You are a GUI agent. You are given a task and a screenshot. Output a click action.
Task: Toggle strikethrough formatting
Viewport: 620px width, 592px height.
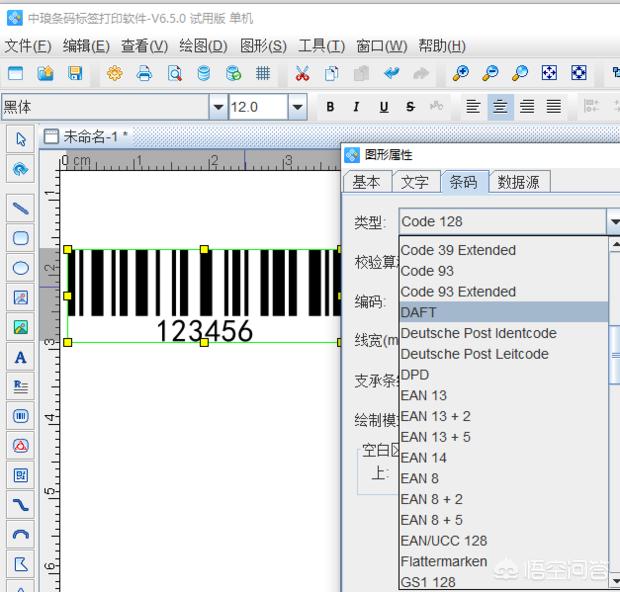[x=410, y=107]
